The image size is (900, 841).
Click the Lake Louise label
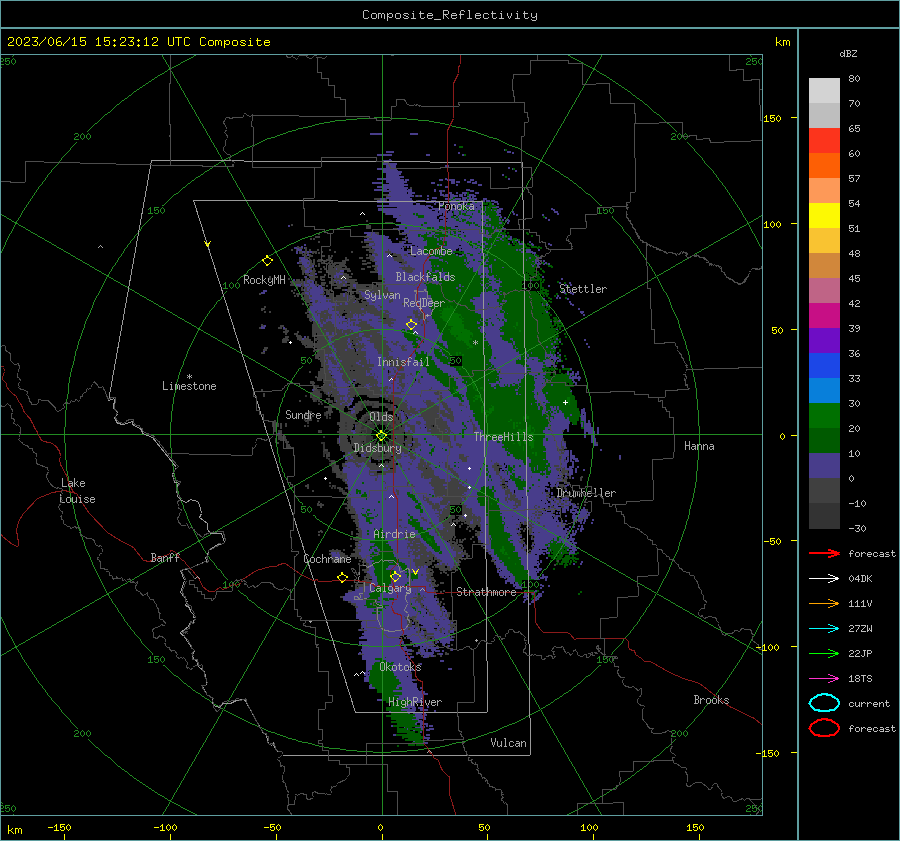[x=77, y=491]
